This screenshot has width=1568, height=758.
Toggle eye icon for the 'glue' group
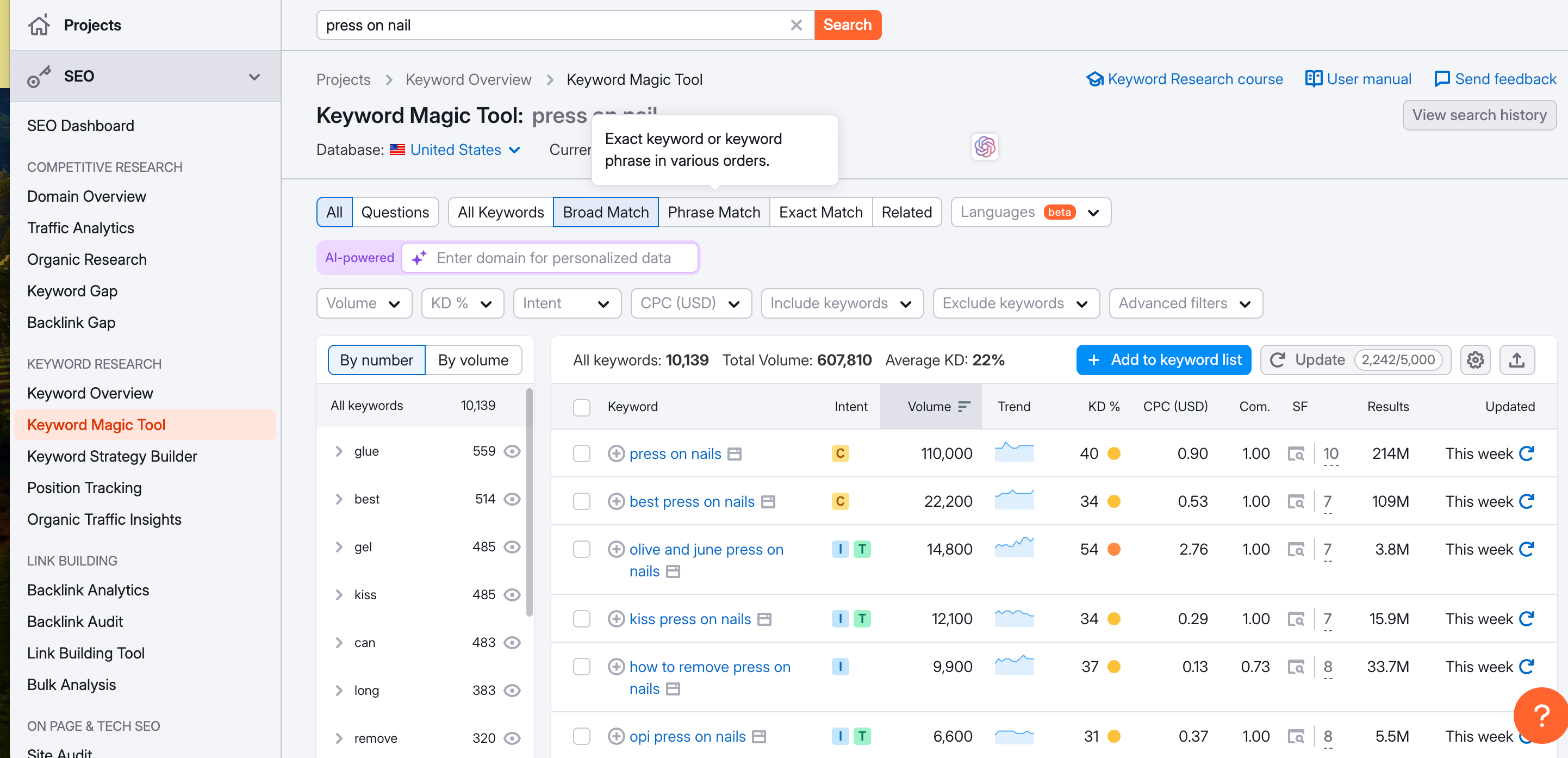(x=512, y=451)
